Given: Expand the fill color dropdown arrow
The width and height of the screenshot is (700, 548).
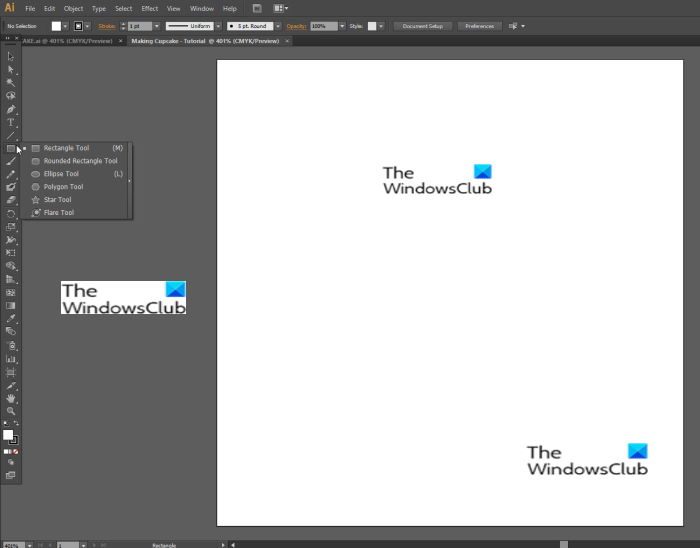Looking at the screenshot, I should [65, 26].
